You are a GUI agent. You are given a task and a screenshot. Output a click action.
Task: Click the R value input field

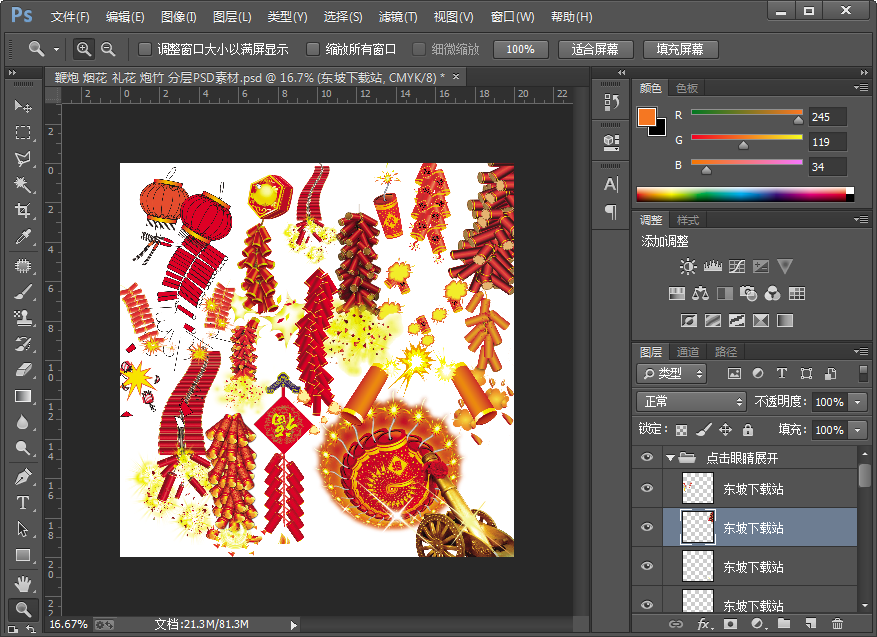827,117
